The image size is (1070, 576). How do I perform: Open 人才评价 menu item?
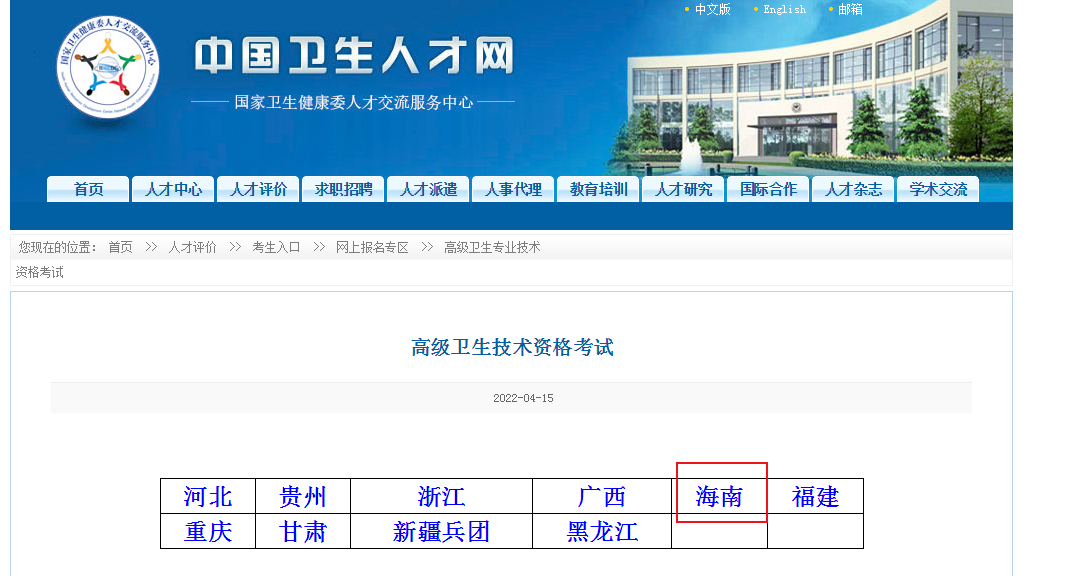point(258,189)
